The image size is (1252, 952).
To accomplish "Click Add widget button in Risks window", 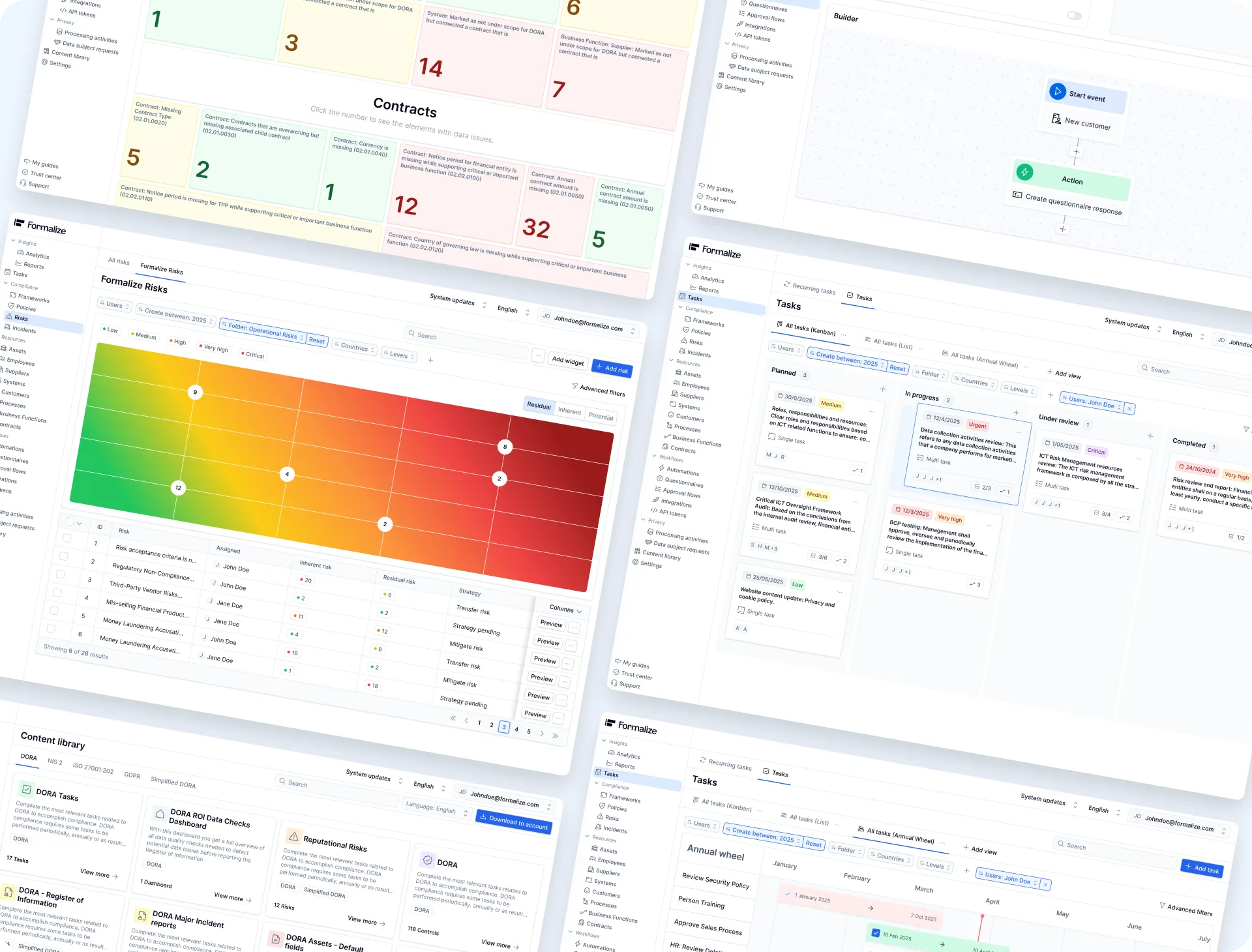I will [x=568, y=361].
